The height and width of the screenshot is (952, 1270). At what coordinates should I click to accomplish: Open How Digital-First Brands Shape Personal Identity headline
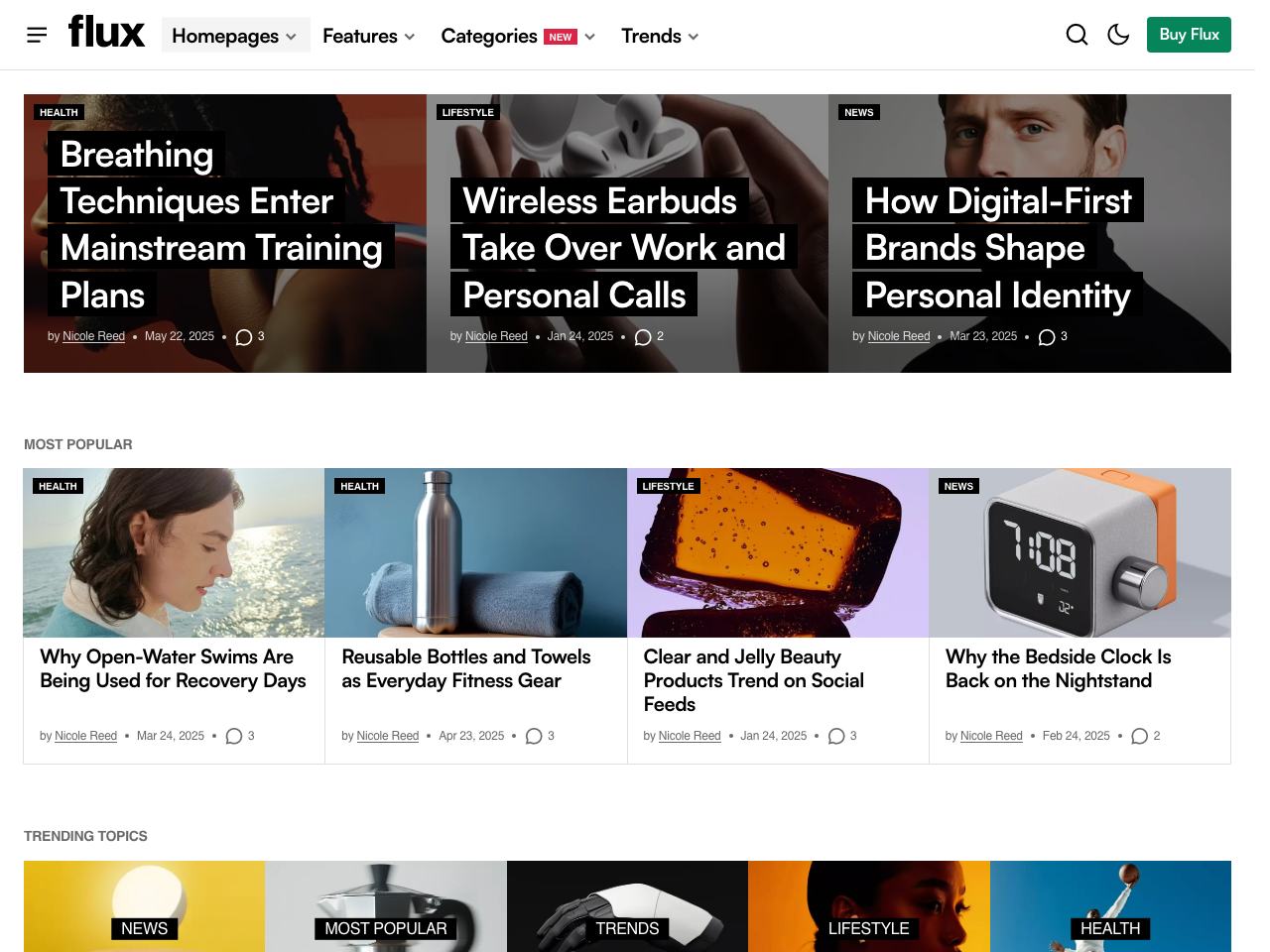pos(998,248)
